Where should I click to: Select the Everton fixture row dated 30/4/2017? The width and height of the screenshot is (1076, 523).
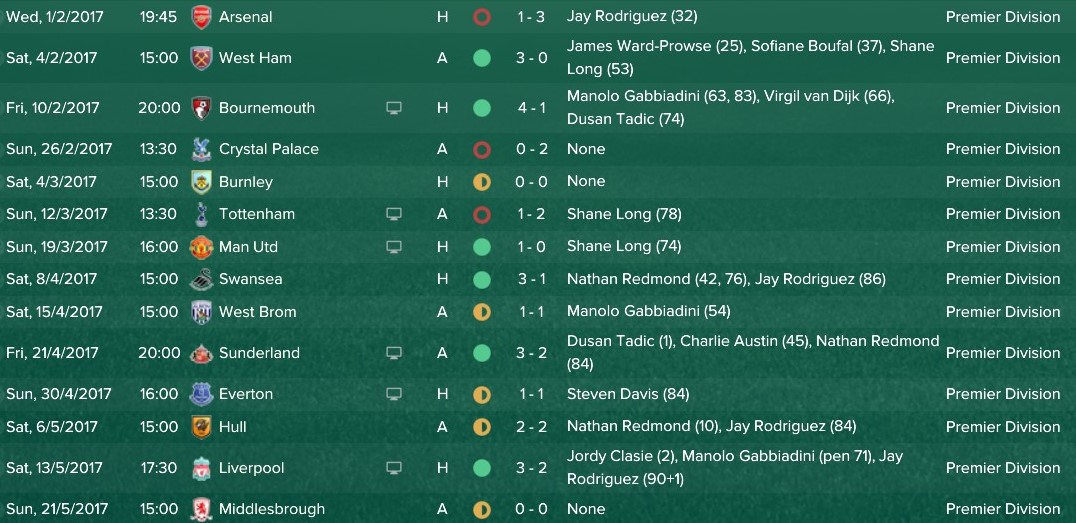click(538, 394)
